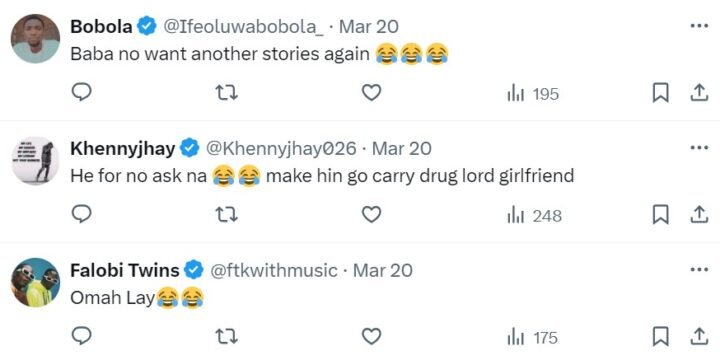Screen dimensions: 720x360
Task: Open more options on Bobola's tweet
Action: tap(699, 26)
